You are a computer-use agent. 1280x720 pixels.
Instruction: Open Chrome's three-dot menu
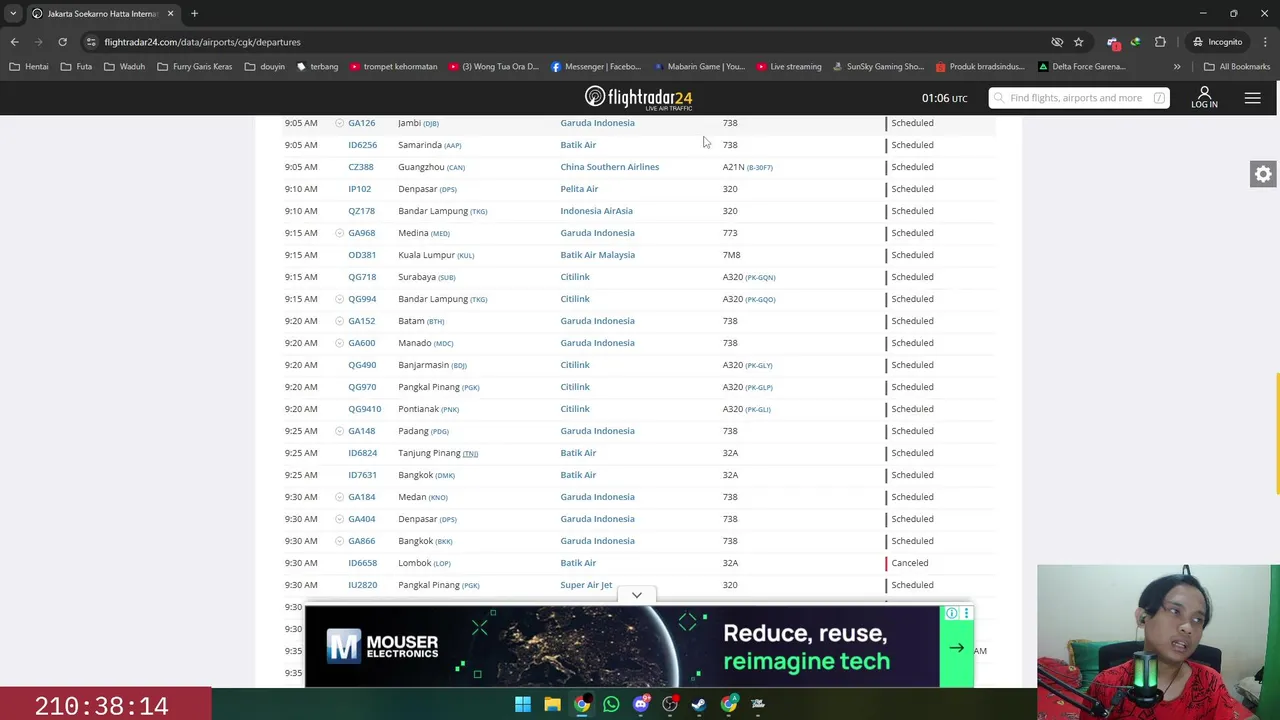1266,42
